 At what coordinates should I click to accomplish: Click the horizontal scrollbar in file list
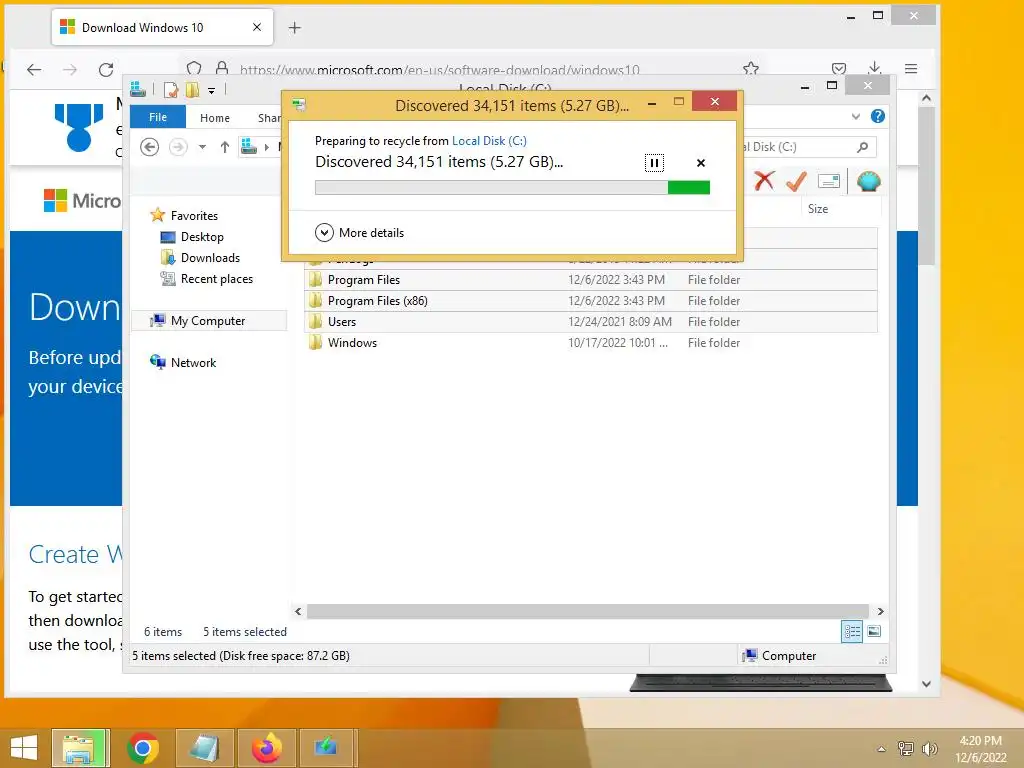pos(588,611)
